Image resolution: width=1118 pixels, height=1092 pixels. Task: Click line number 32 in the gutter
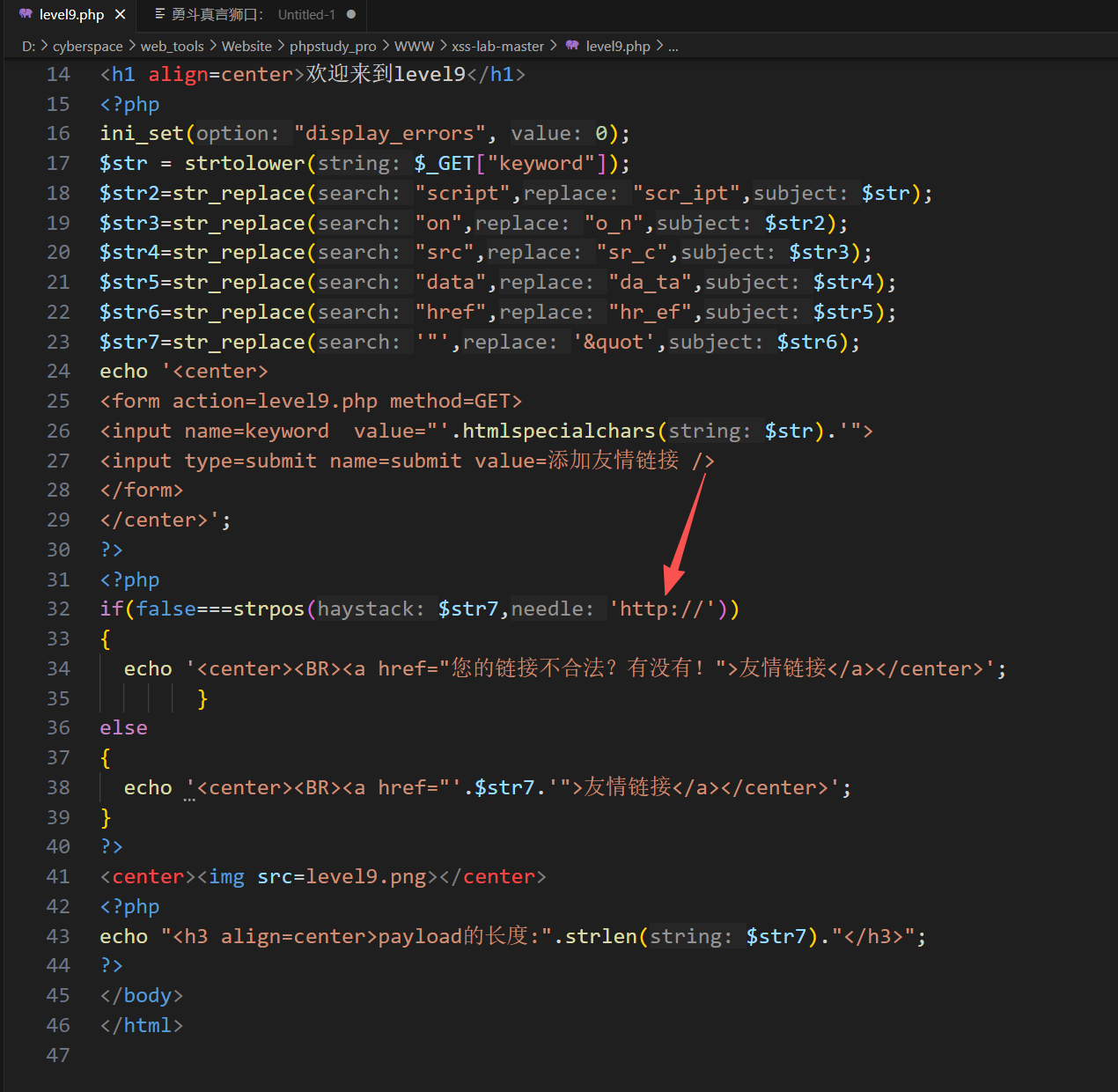(58, 609)
